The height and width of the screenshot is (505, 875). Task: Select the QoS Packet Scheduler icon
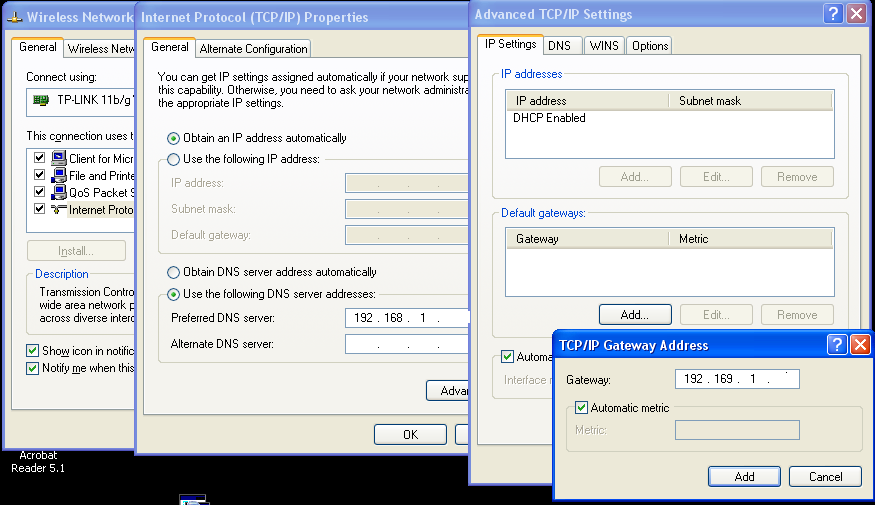tap(59, 193)
